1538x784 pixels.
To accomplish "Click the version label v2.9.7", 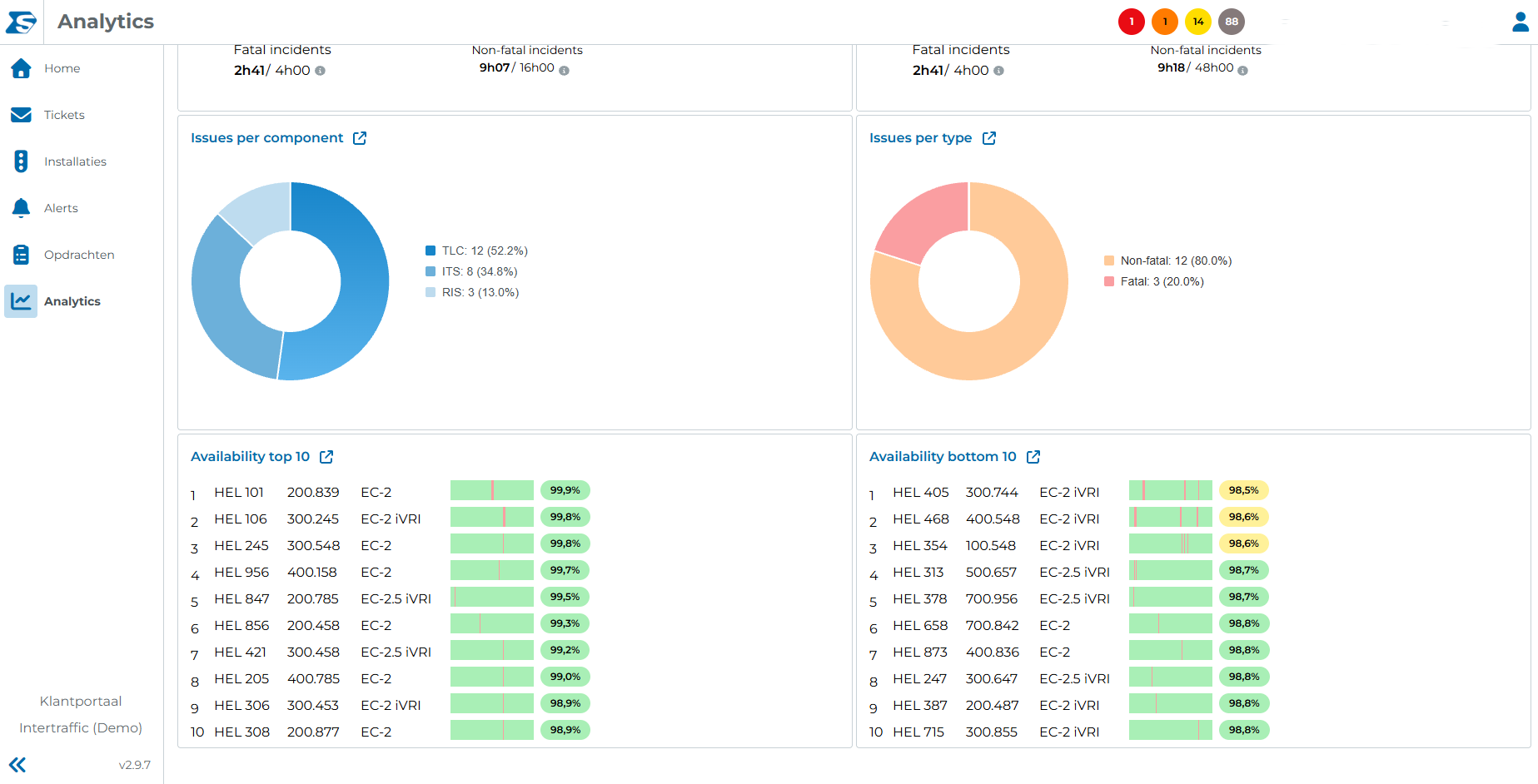I will (134, 765).
